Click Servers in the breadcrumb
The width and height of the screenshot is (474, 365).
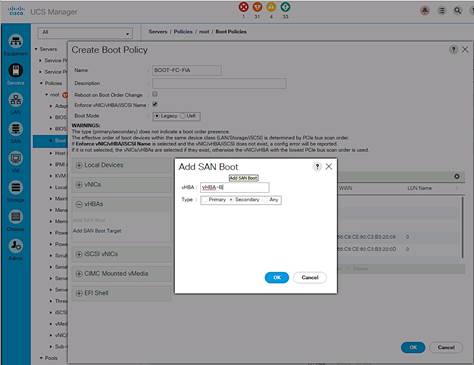click(158, 32)
